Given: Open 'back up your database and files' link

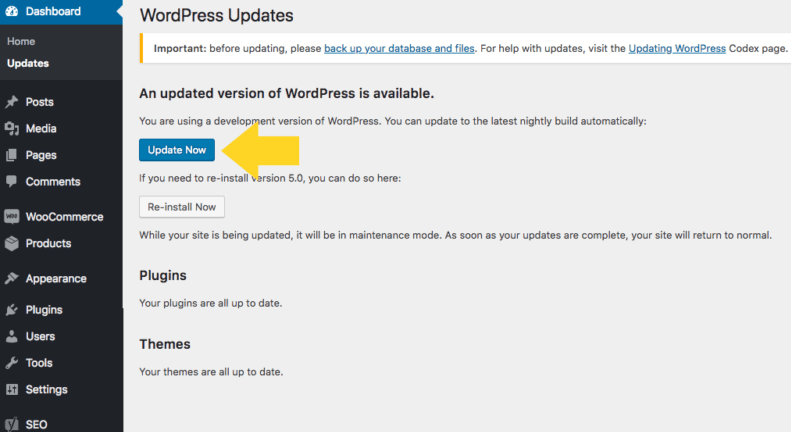Looking at the screenshot, I should (x=399, y=48).
